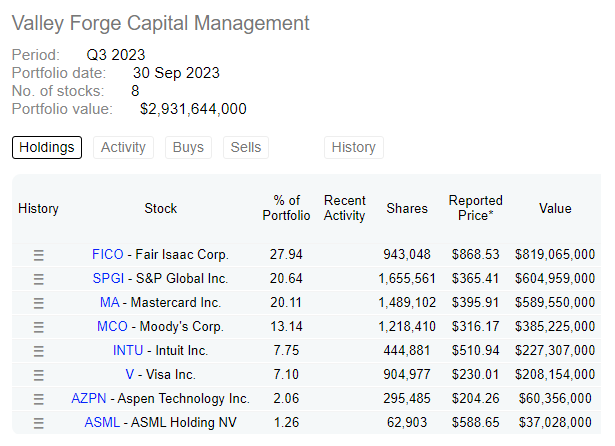Click the MCO ticker link
Viewport: 615px width, 446px height.
pyautogui.click(x=112, y=327)
